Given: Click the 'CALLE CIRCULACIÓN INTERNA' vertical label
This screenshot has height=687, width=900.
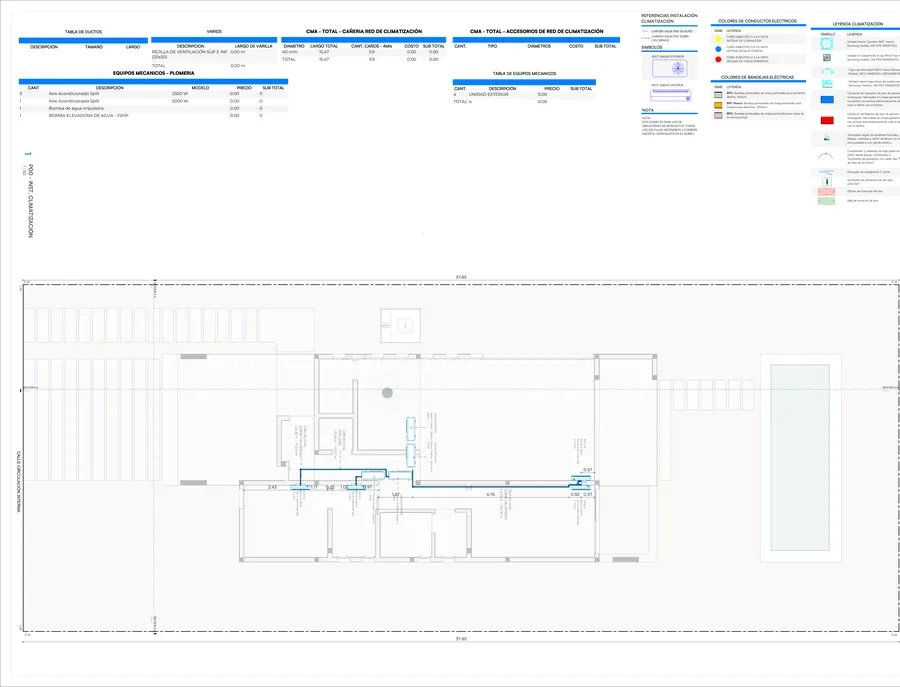Looking at the screenshot, I should pos(18,482).
